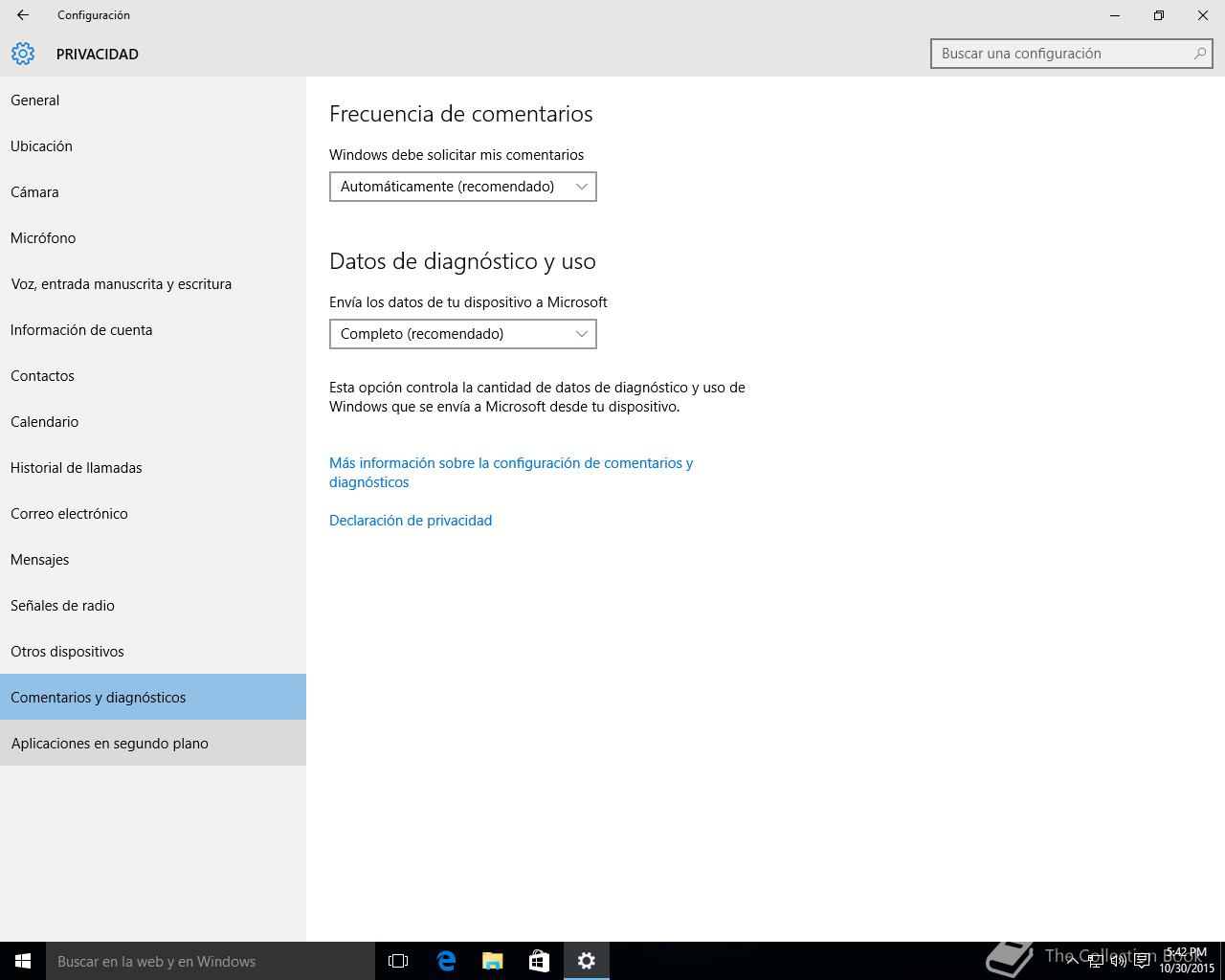Screen dimensions: 1225x980
Task: Go to Micrófono settings
Action: click(x=153, y=238)
